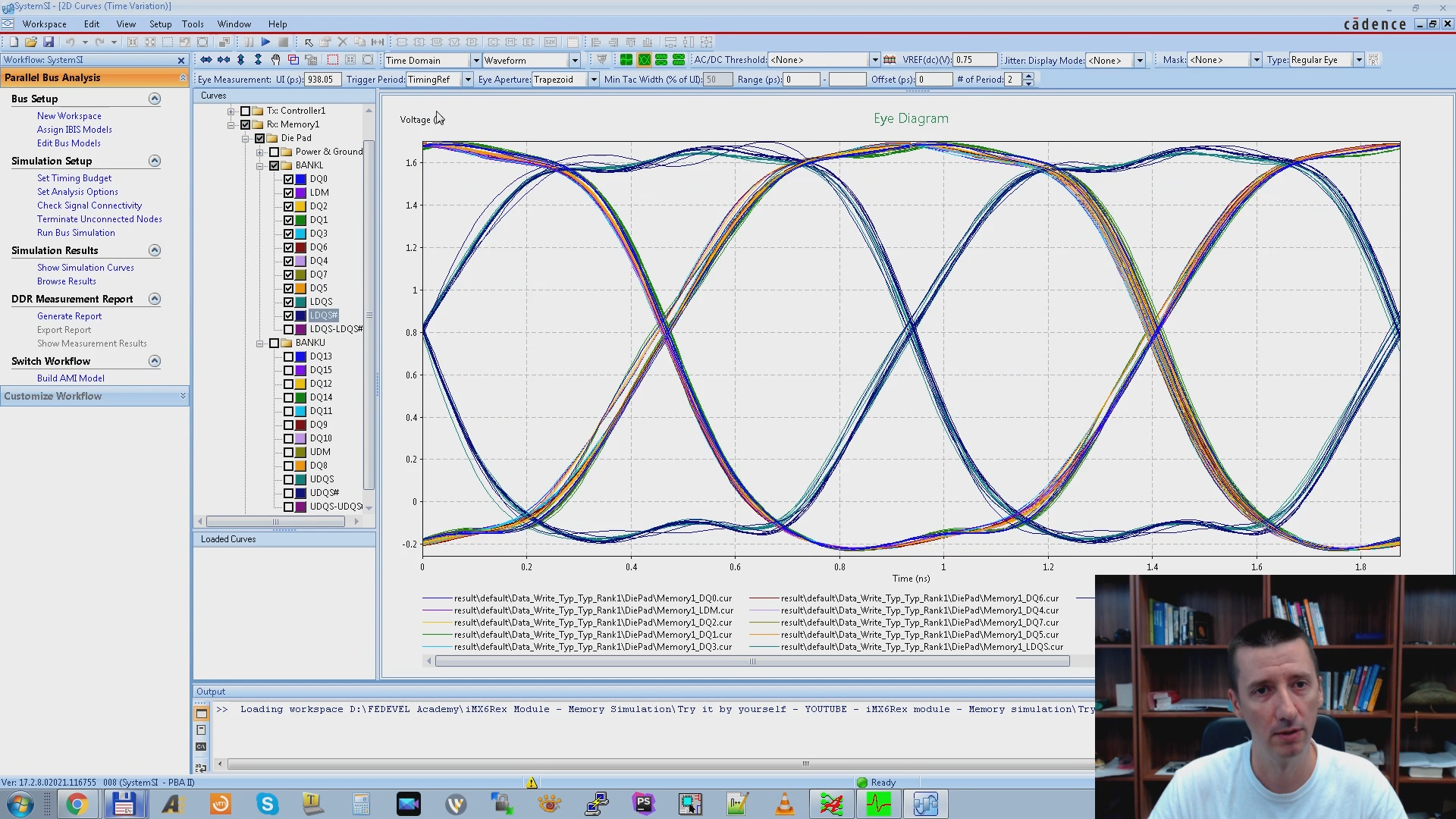
Task: Select the pan hand tool
Action: click(x=276, y=60)
